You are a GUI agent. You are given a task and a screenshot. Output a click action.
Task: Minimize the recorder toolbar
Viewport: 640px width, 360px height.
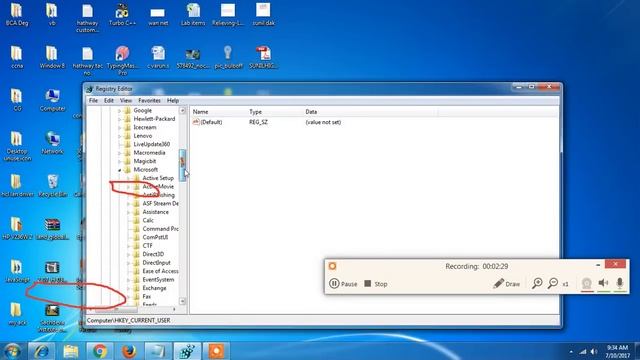(598, 265)
